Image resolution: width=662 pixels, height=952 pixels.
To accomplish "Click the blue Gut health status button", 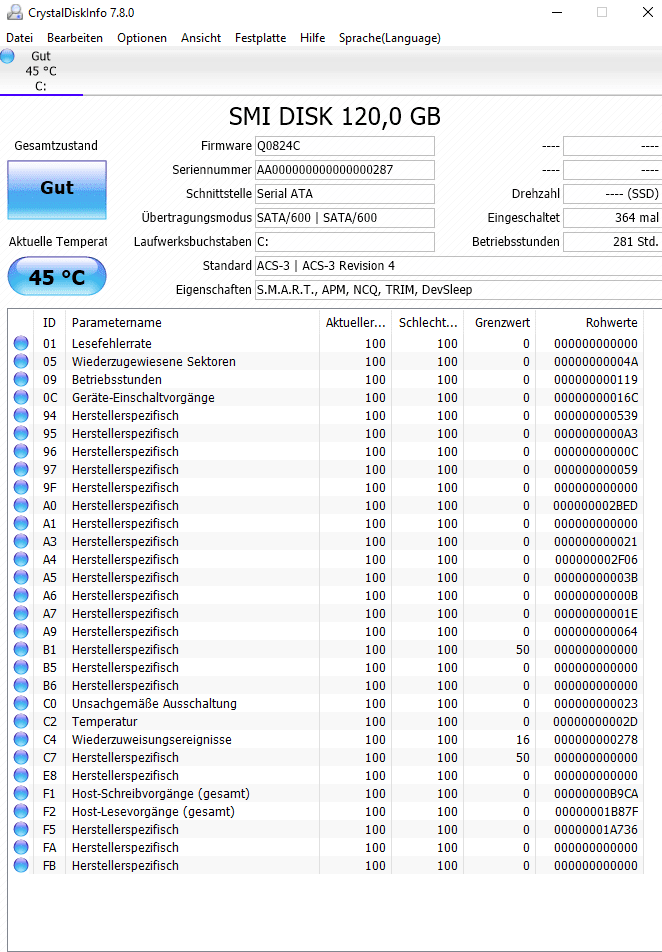I will click(57, 190).
